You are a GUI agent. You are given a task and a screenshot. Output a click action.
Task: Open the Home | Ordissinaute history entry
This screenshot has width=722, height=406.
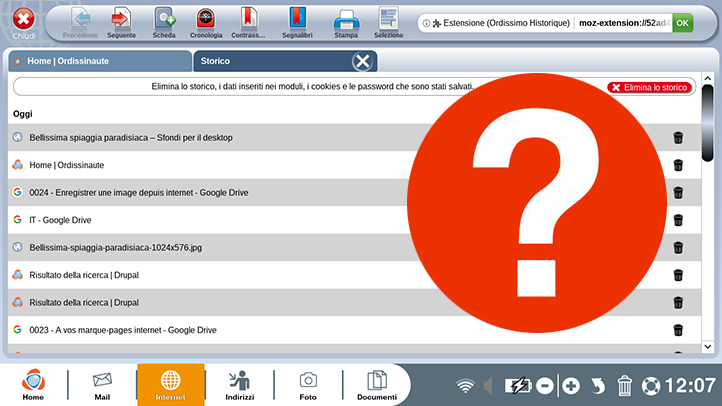pyautogui.click(x=67, y=165)
